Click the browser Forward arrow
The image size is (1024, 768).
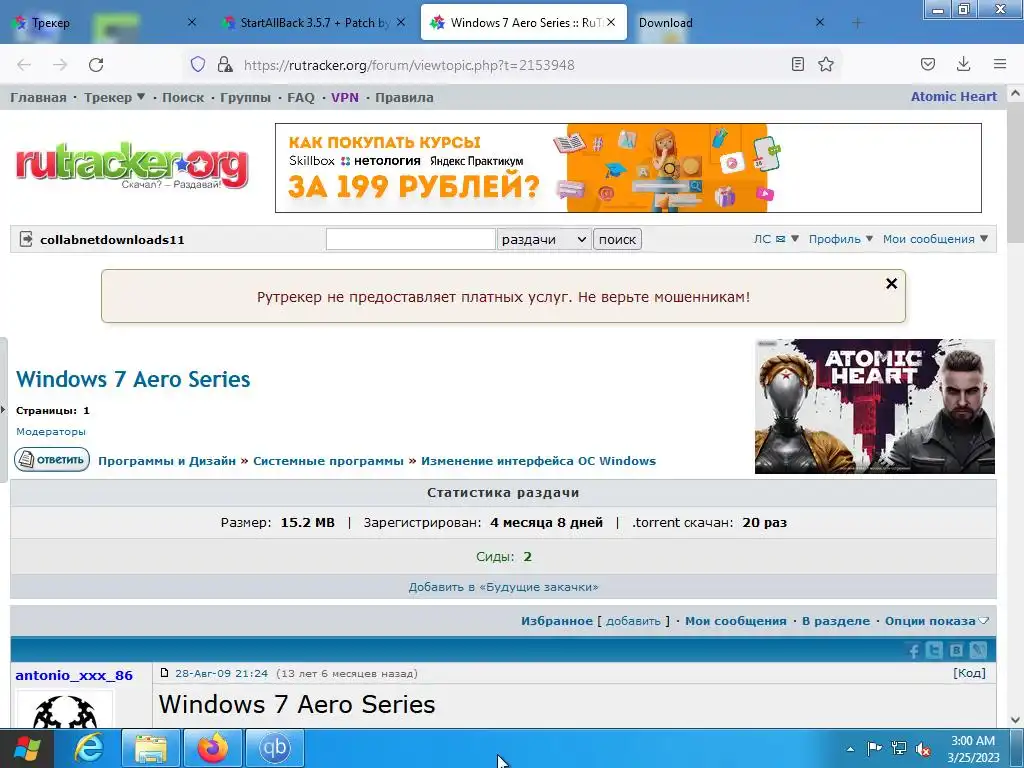pyautogui.click(x=60, y=65)
